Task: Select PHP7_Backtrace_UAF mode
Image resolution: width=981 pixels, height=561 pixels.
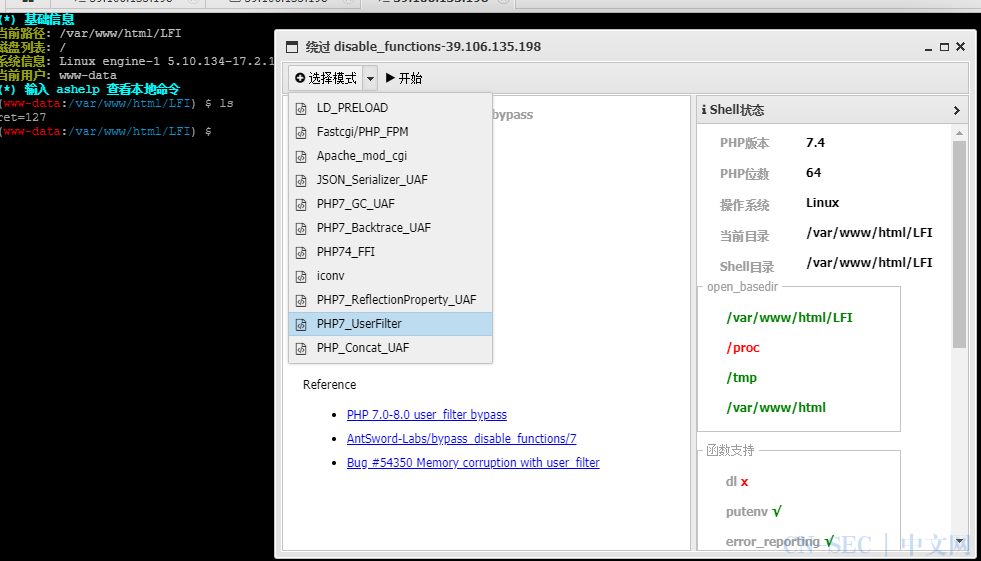Action: [390, 228]
